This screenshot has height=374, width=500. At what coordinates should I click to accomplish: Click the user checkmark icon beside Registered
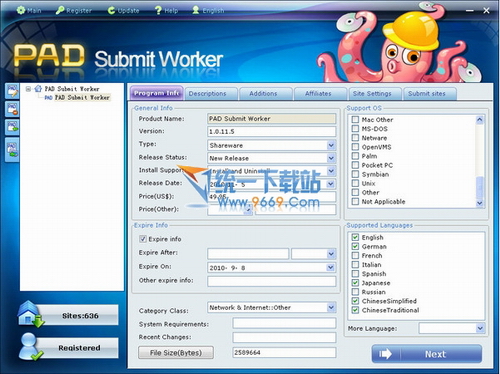(x=30, y=347)
